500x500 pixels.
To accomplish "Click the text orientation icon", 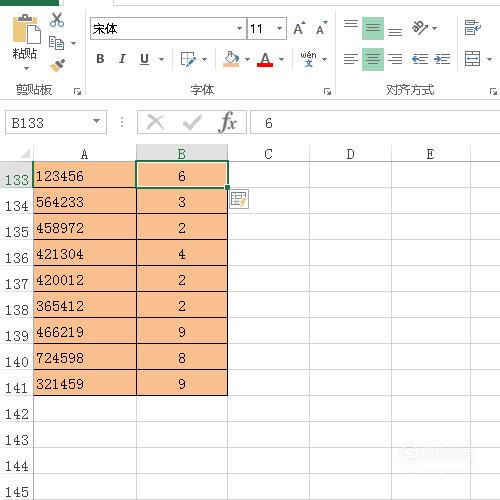I will pyautogui.click(x=420, y=28).
